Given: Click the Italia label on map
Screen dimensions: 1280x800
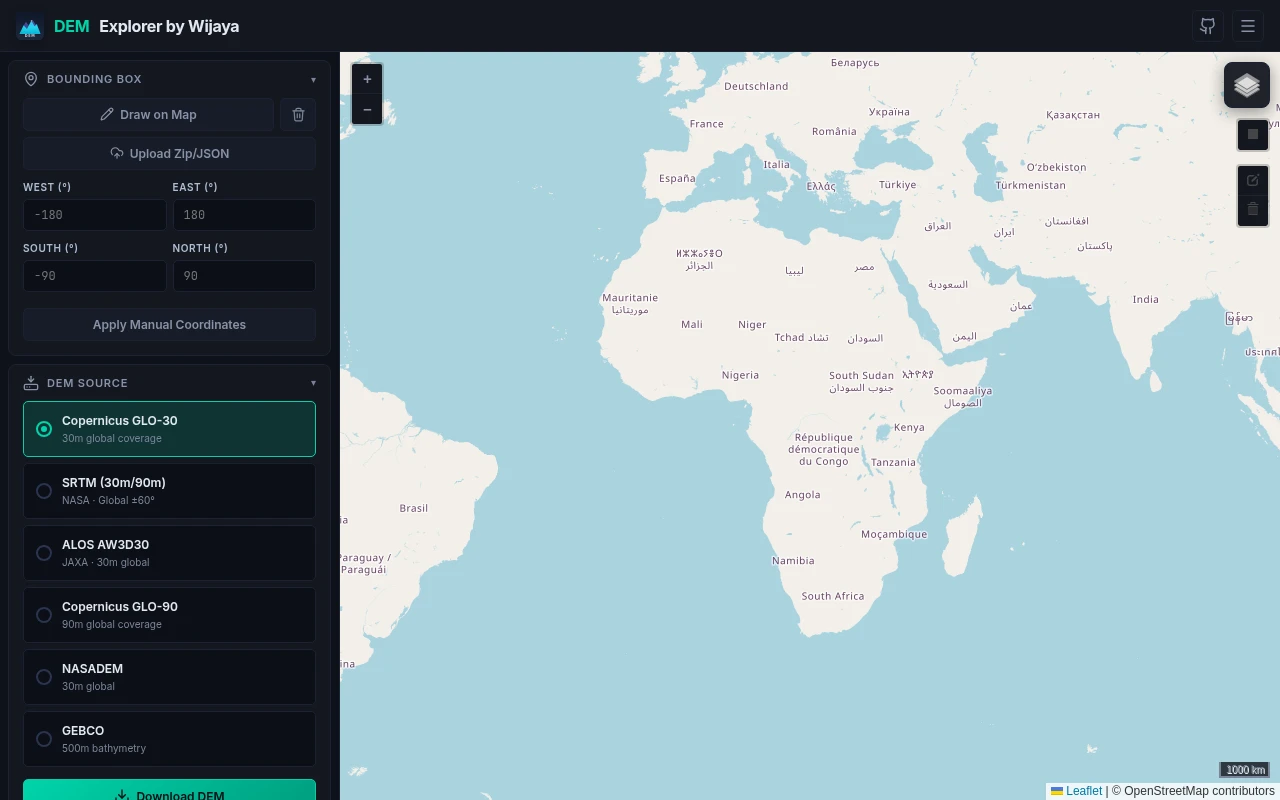Looking at the screenshot, I should tap(776, 165).
